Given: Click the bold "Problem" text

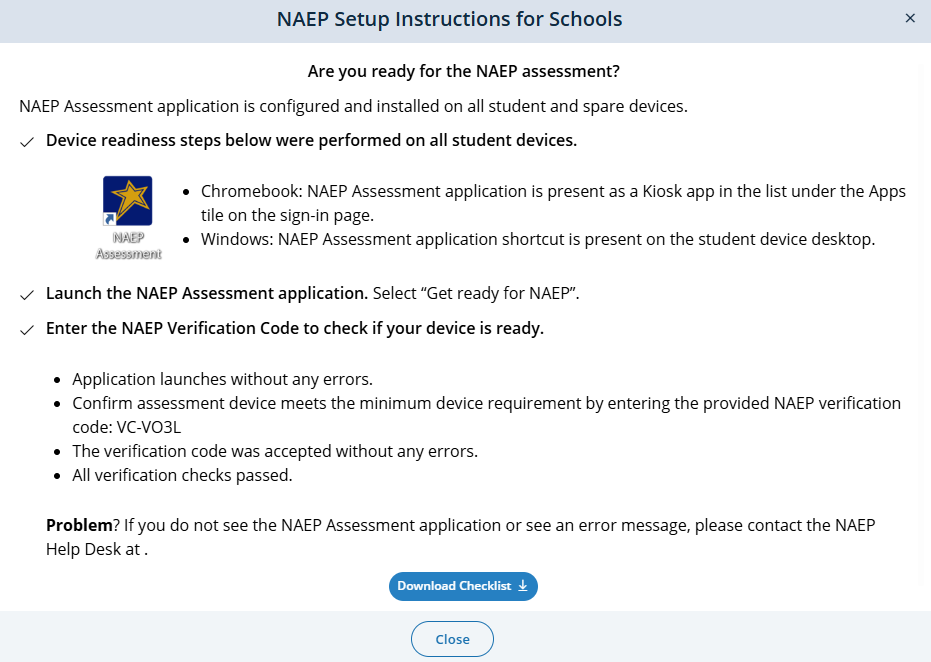Looking at the screenshot, I should click(x=79, y=525).
